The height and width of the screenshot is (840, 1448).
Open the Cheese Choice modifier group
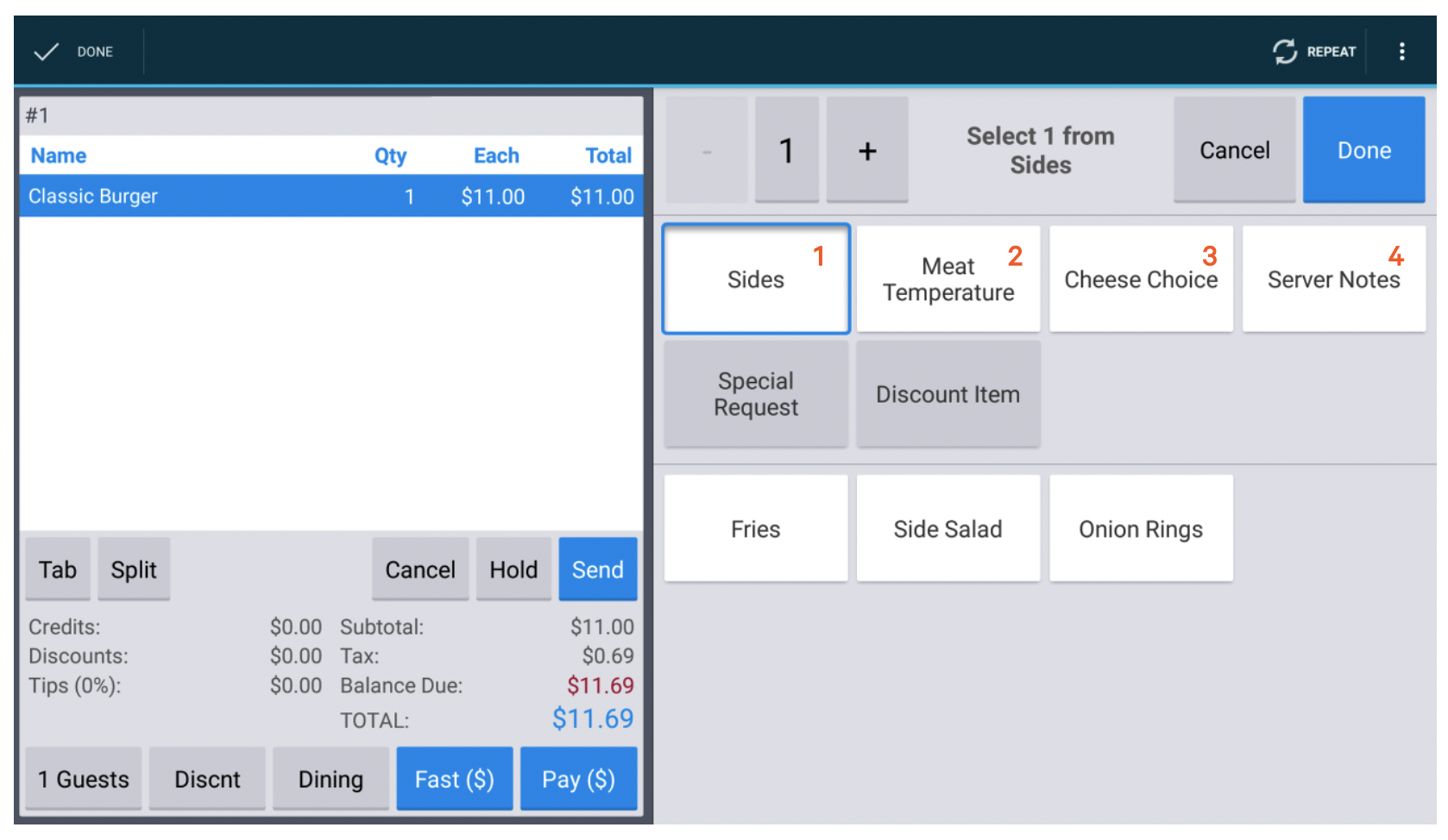click(1141, 279)
